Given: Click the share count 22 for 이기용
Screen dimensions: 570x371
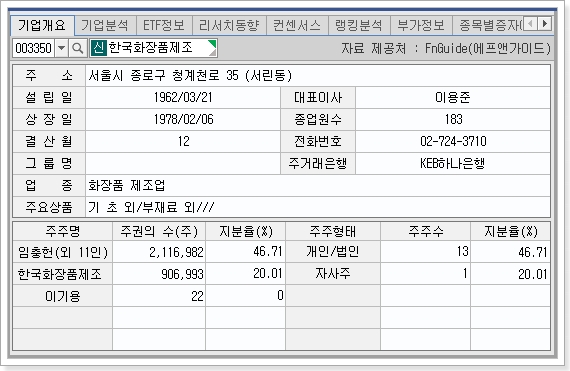Looking at the screenshot, I should (x=197, y=296).
